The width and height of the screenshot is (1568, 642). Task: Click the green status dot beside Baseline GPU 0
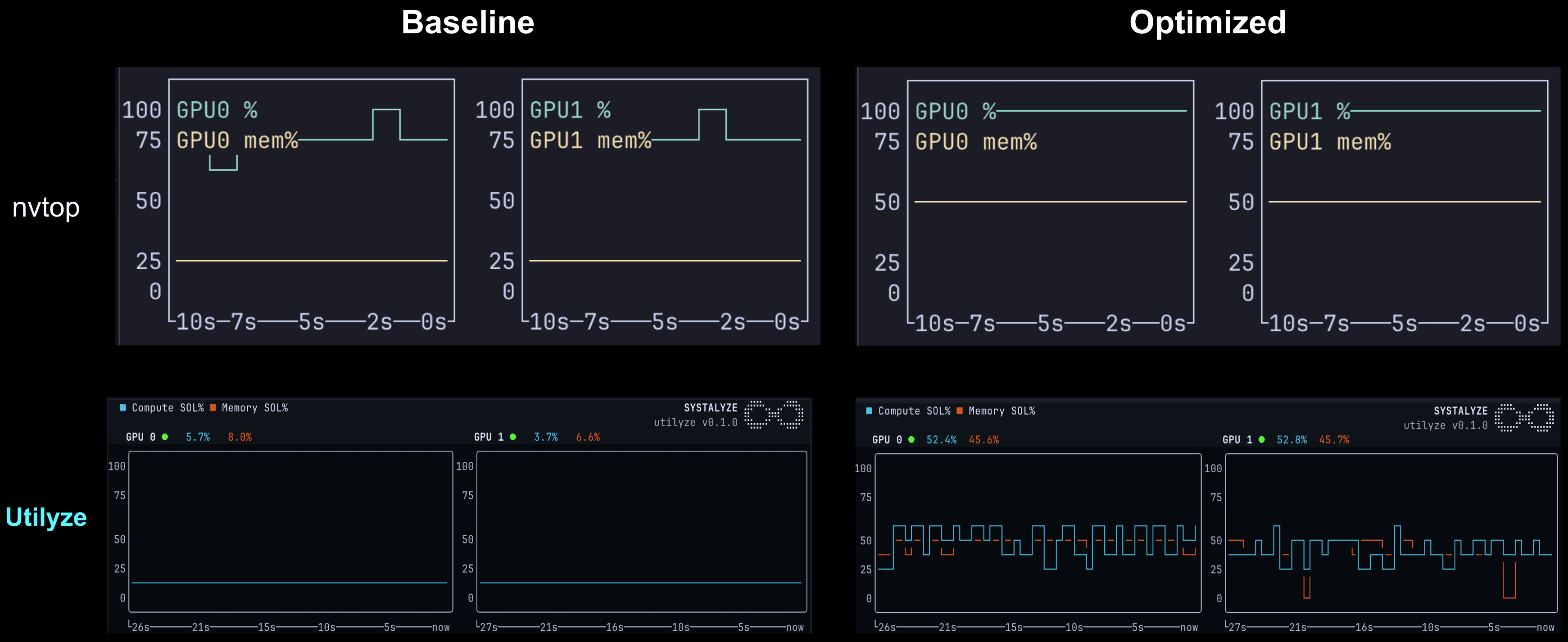[x=165, y=437]
